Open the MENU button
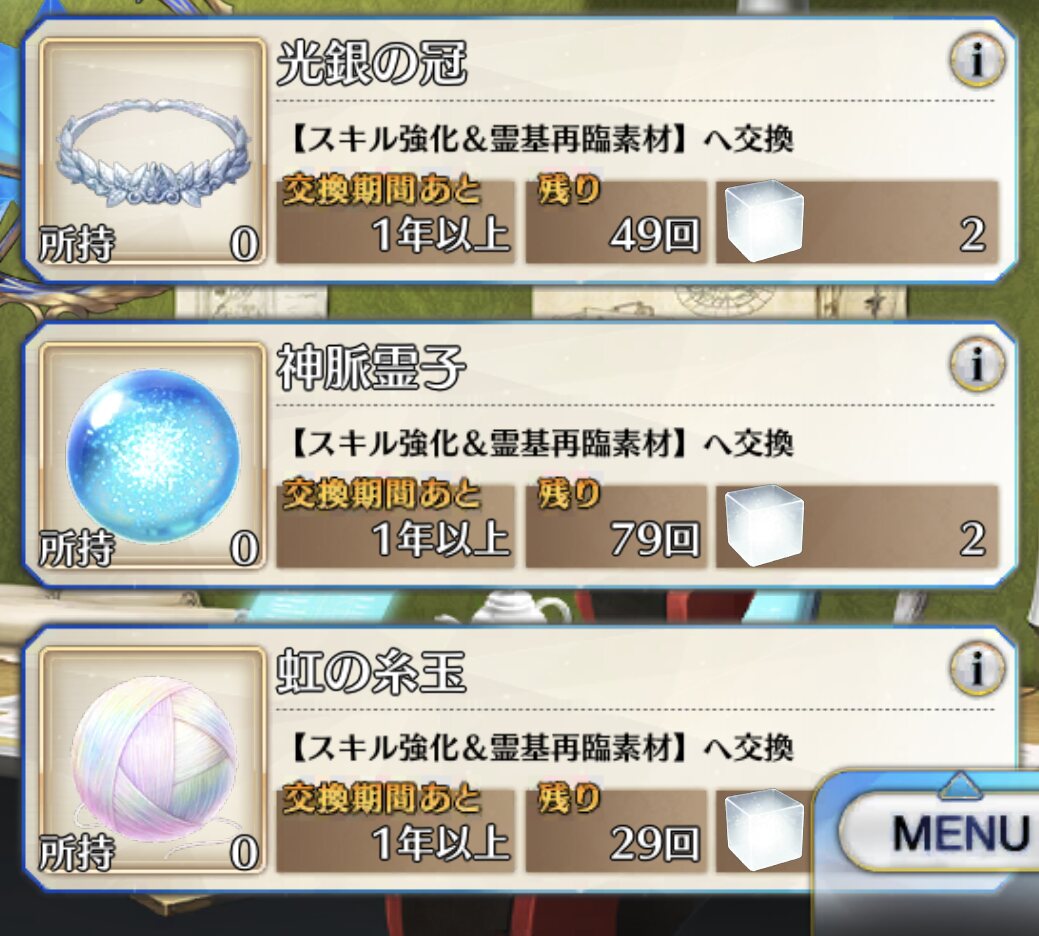Viewport: 1039px width, 936px height. click(941, 833)
